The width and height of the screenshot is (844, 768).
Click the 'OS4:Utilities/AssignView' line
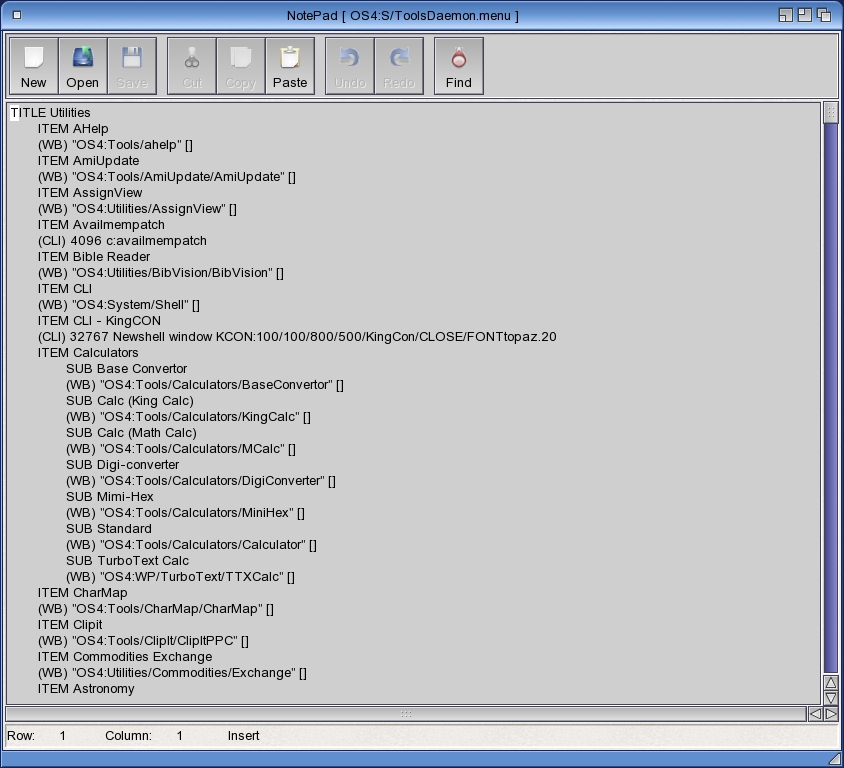(137, 209)
